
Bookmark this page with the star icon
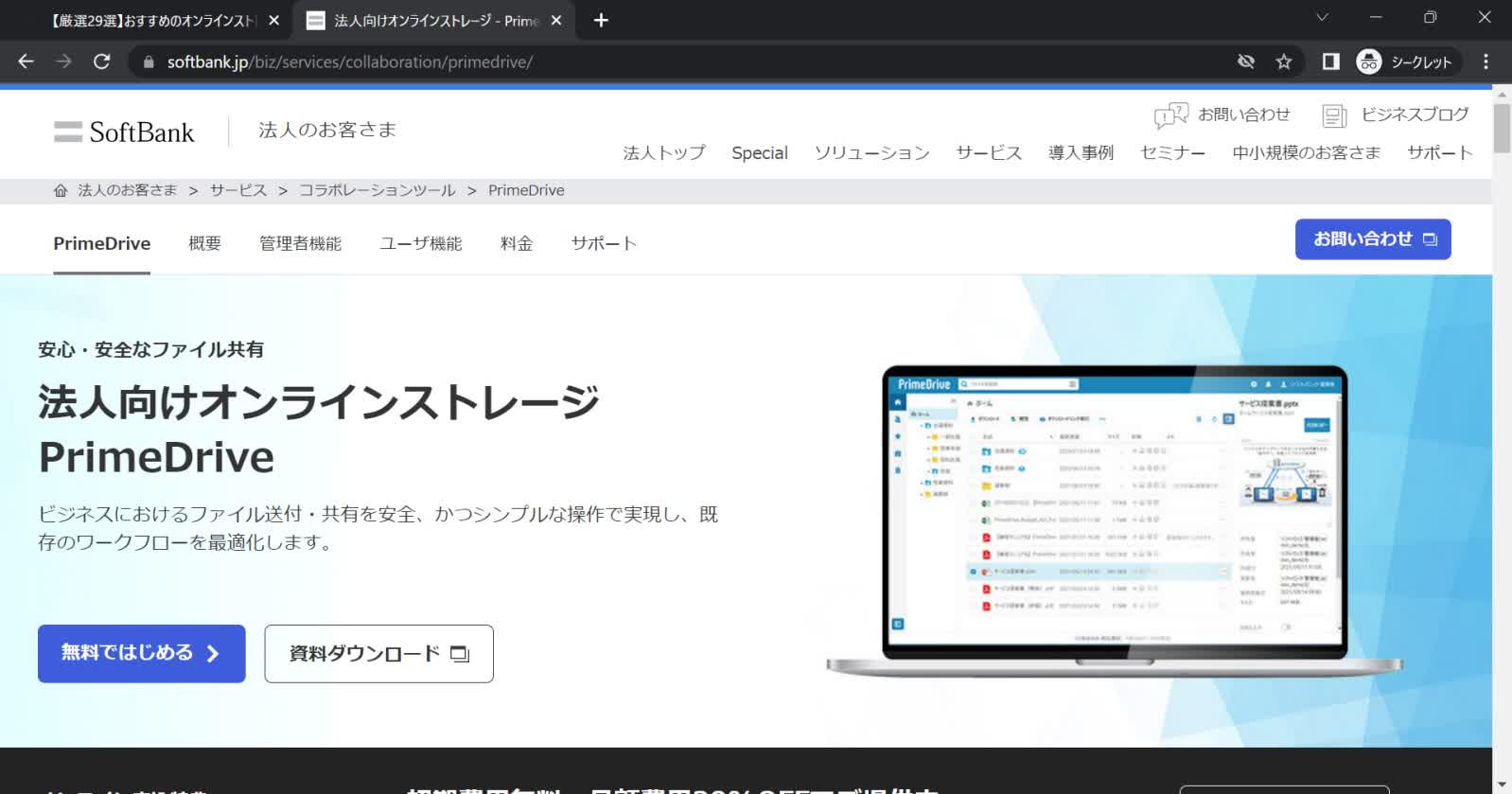(1284, 62)
